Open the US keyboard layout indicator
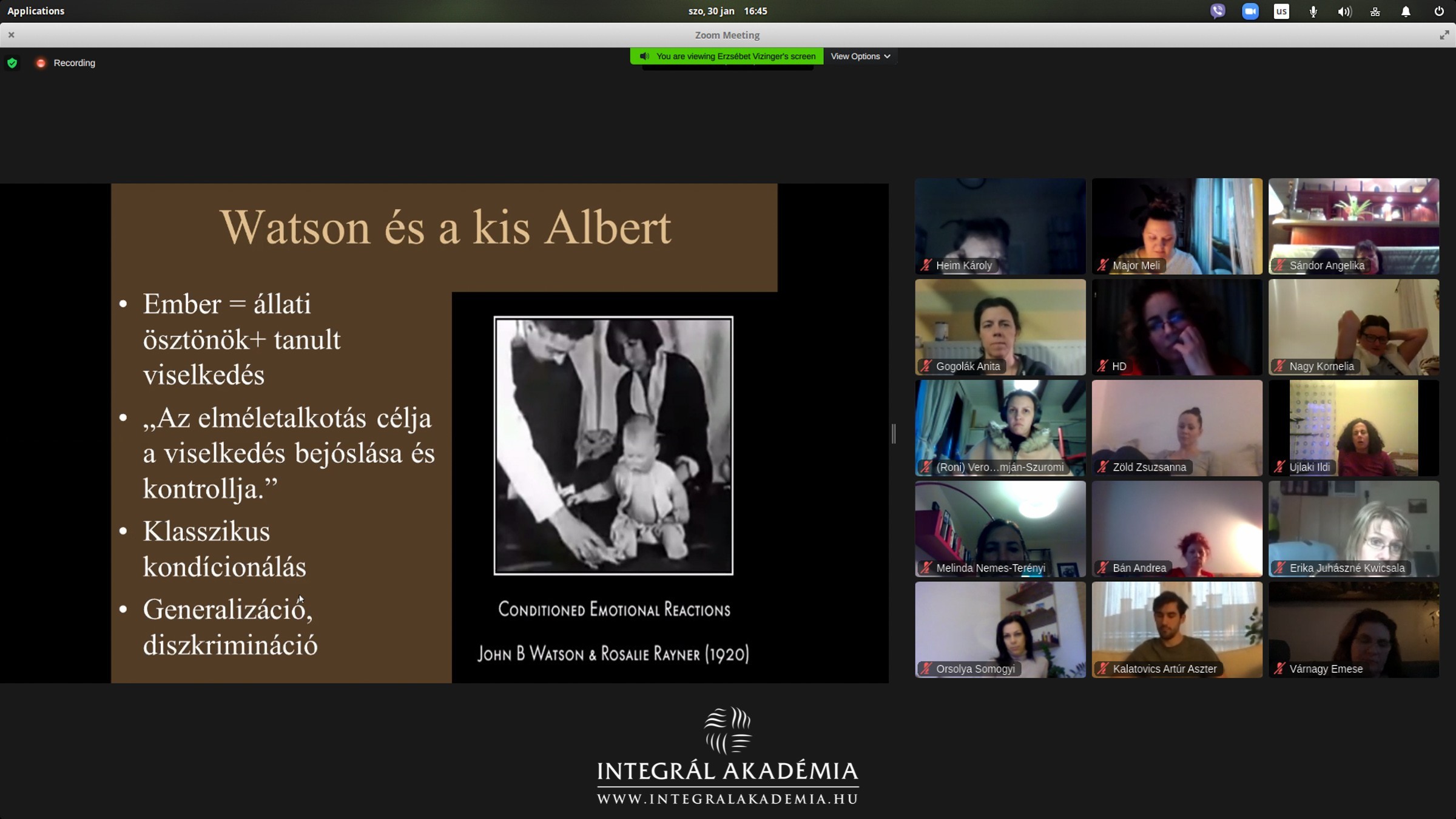This screenshot has height=819, width=1456. (x=1281, y=11)
